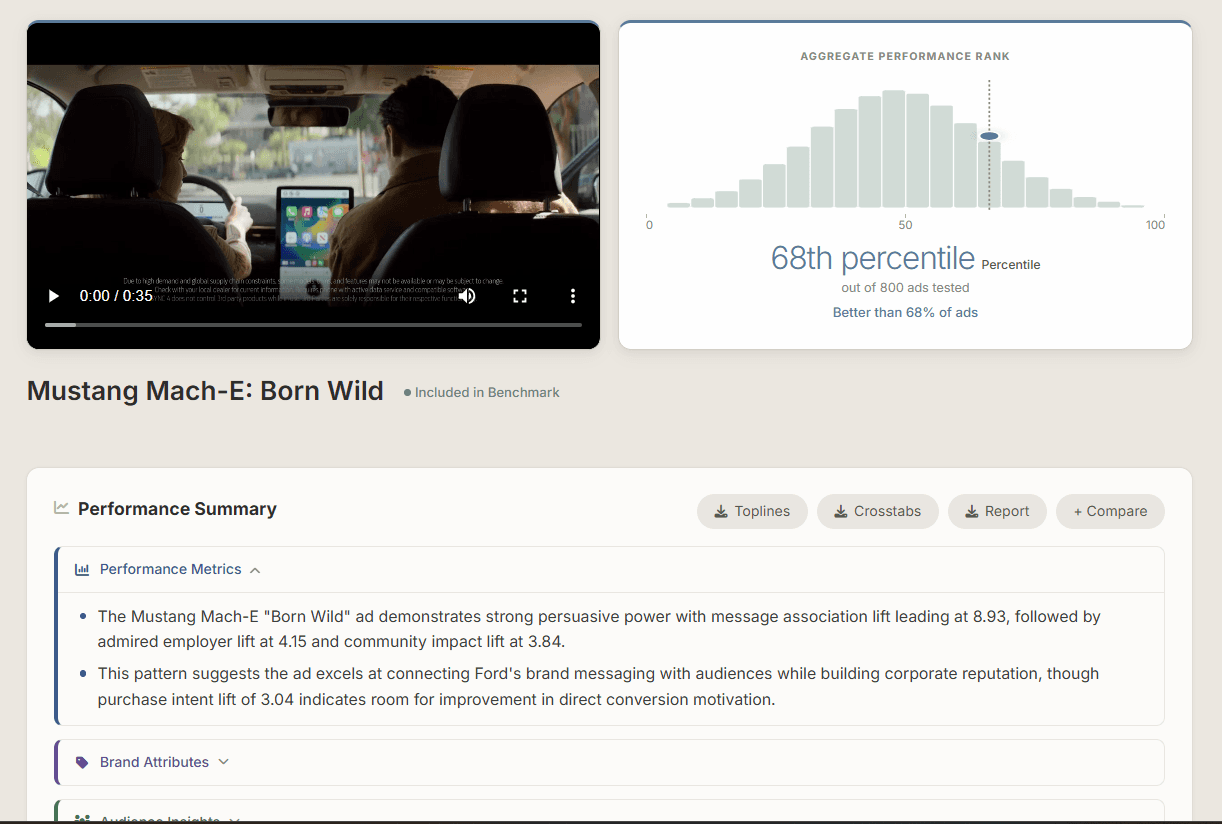
Task: Click the "Better than 68% of ads" text
Action: tap(905, 312)
